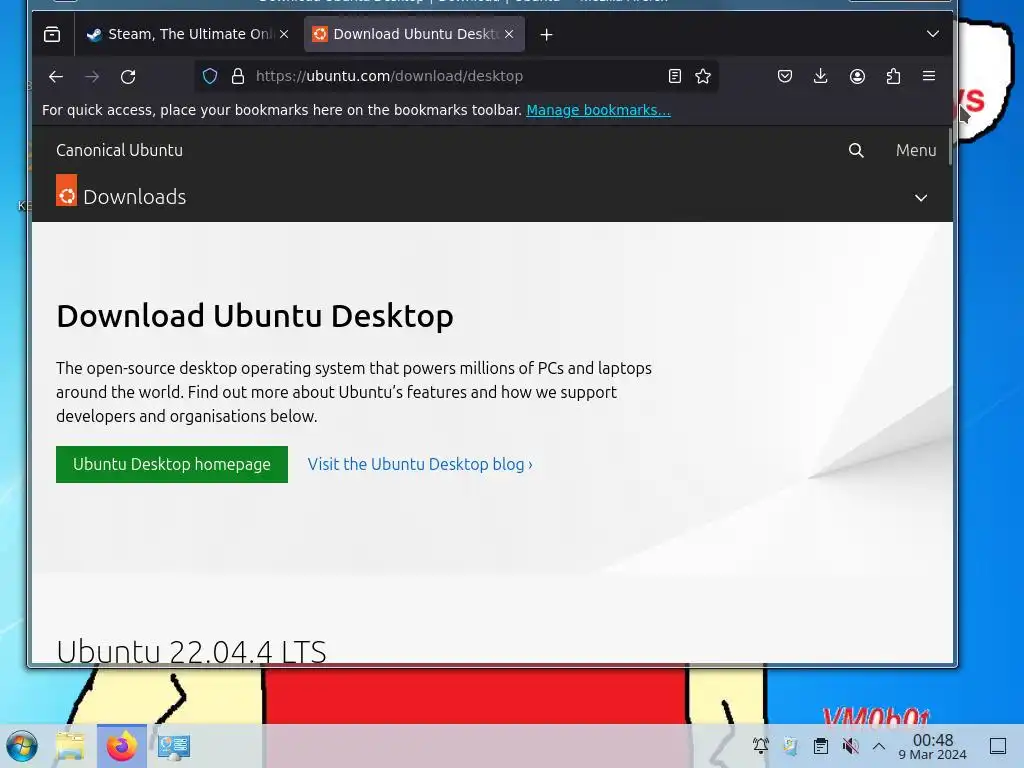Click the page vertical scrollbar
The image size is (1024, 768).
click(950, 146)
